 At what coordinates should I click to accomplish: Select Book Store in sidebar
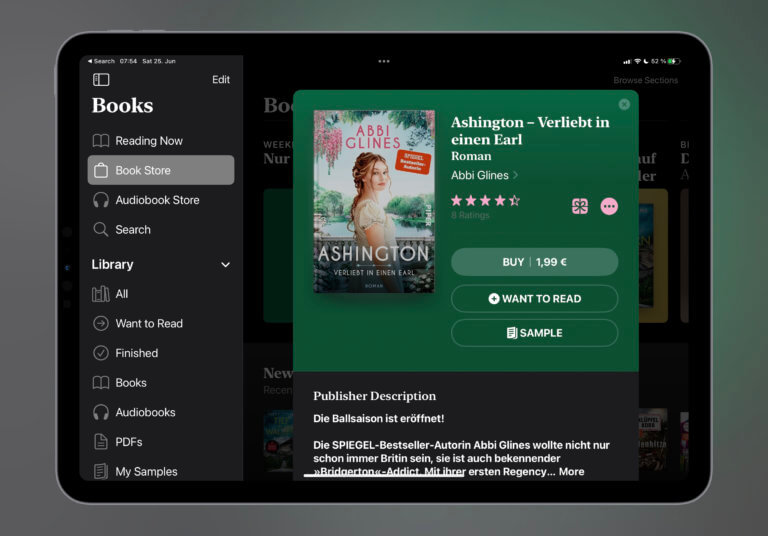pos(161,170)
